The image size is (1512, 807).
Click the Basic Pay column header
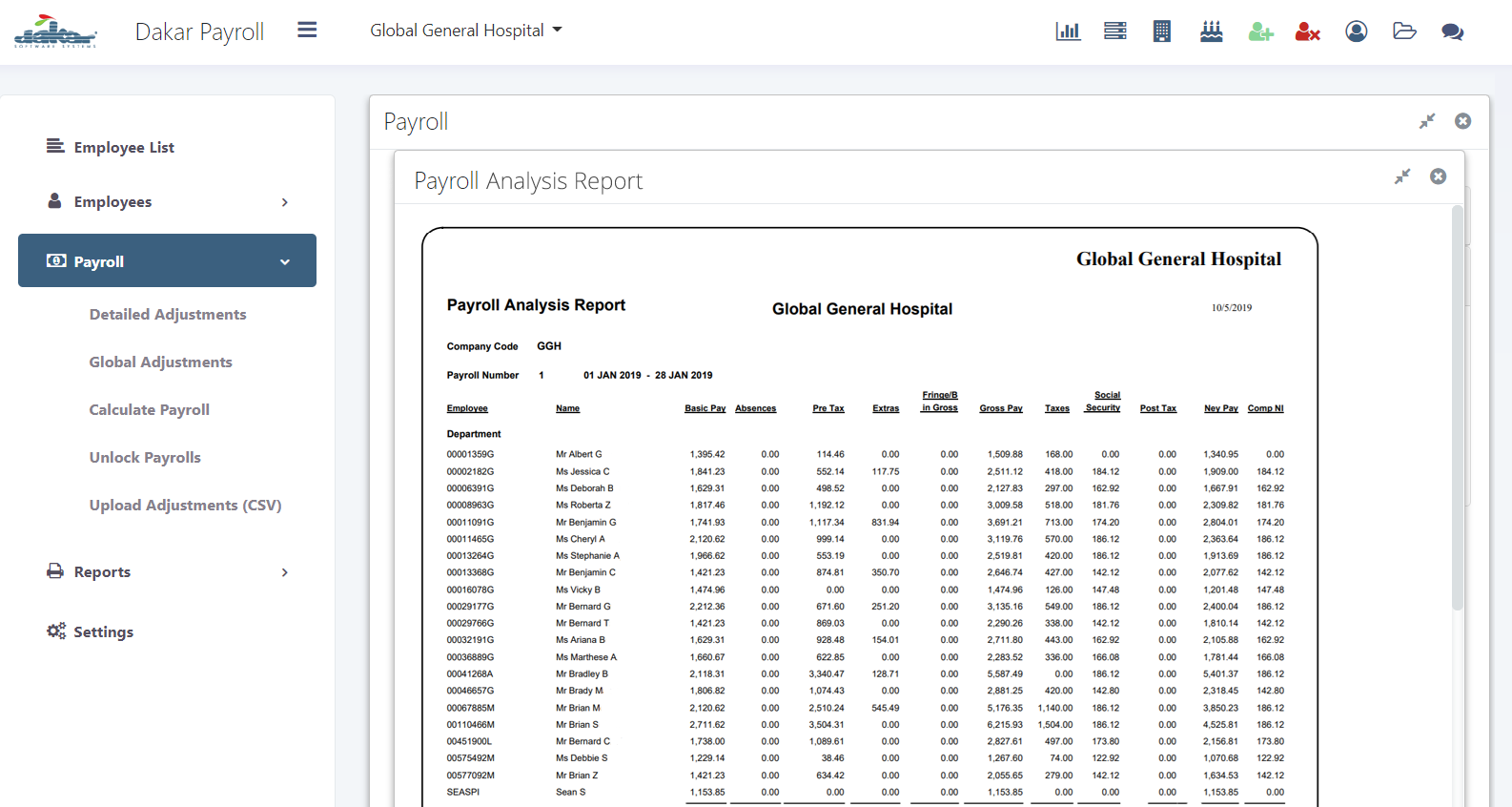pyautogui.click(x=705, y=408)
